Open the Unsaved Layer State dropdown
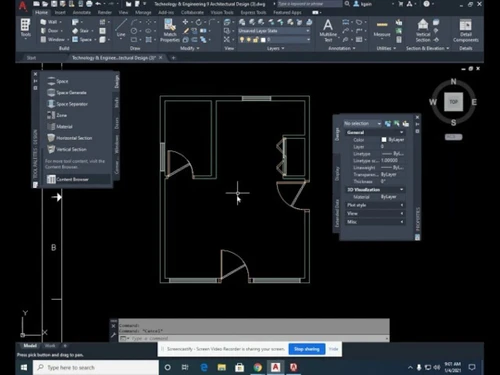 click(x=274, y=31)
